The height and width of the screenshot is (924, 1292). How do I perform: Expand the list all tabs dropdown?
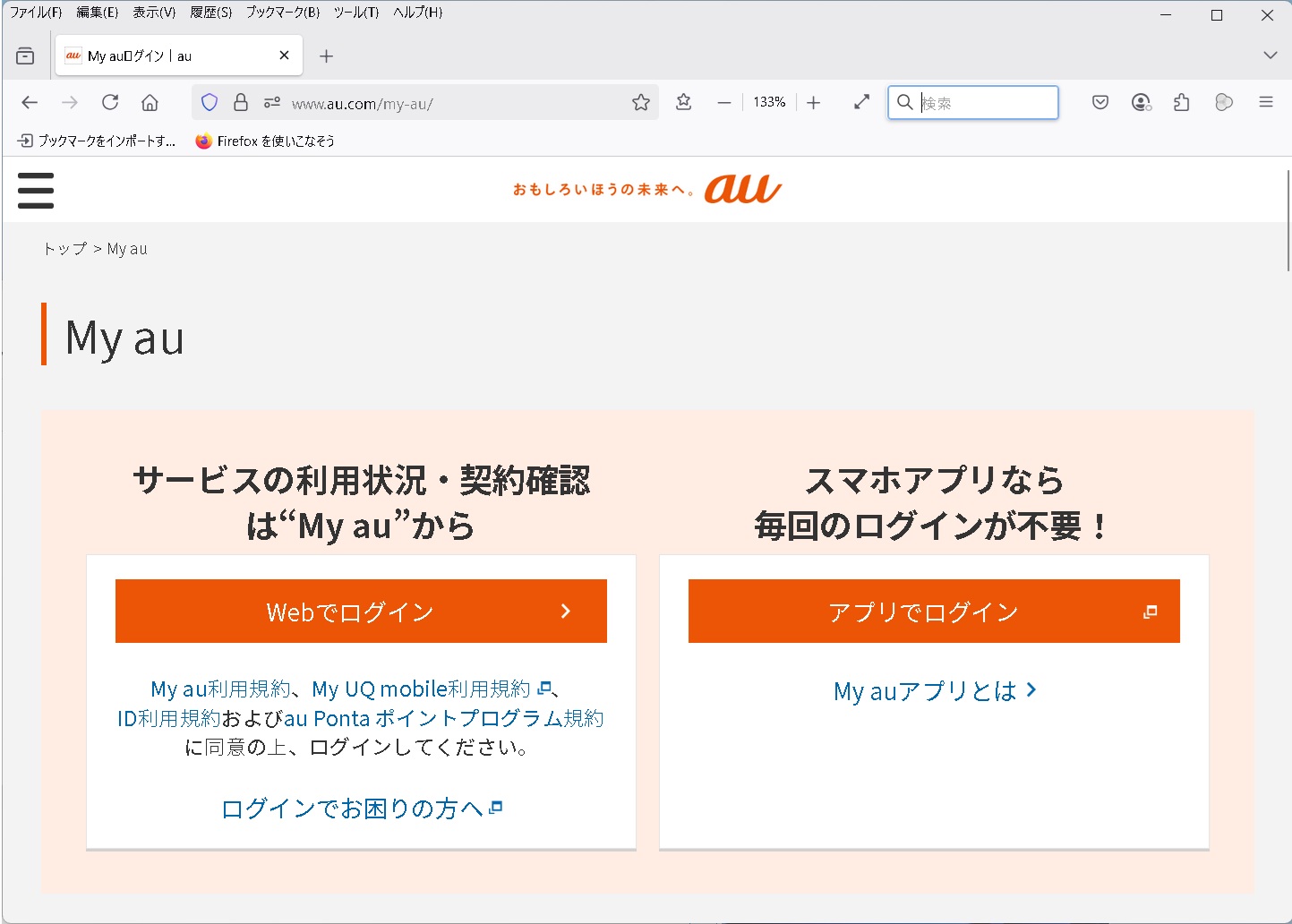(x=1270, y=56)
